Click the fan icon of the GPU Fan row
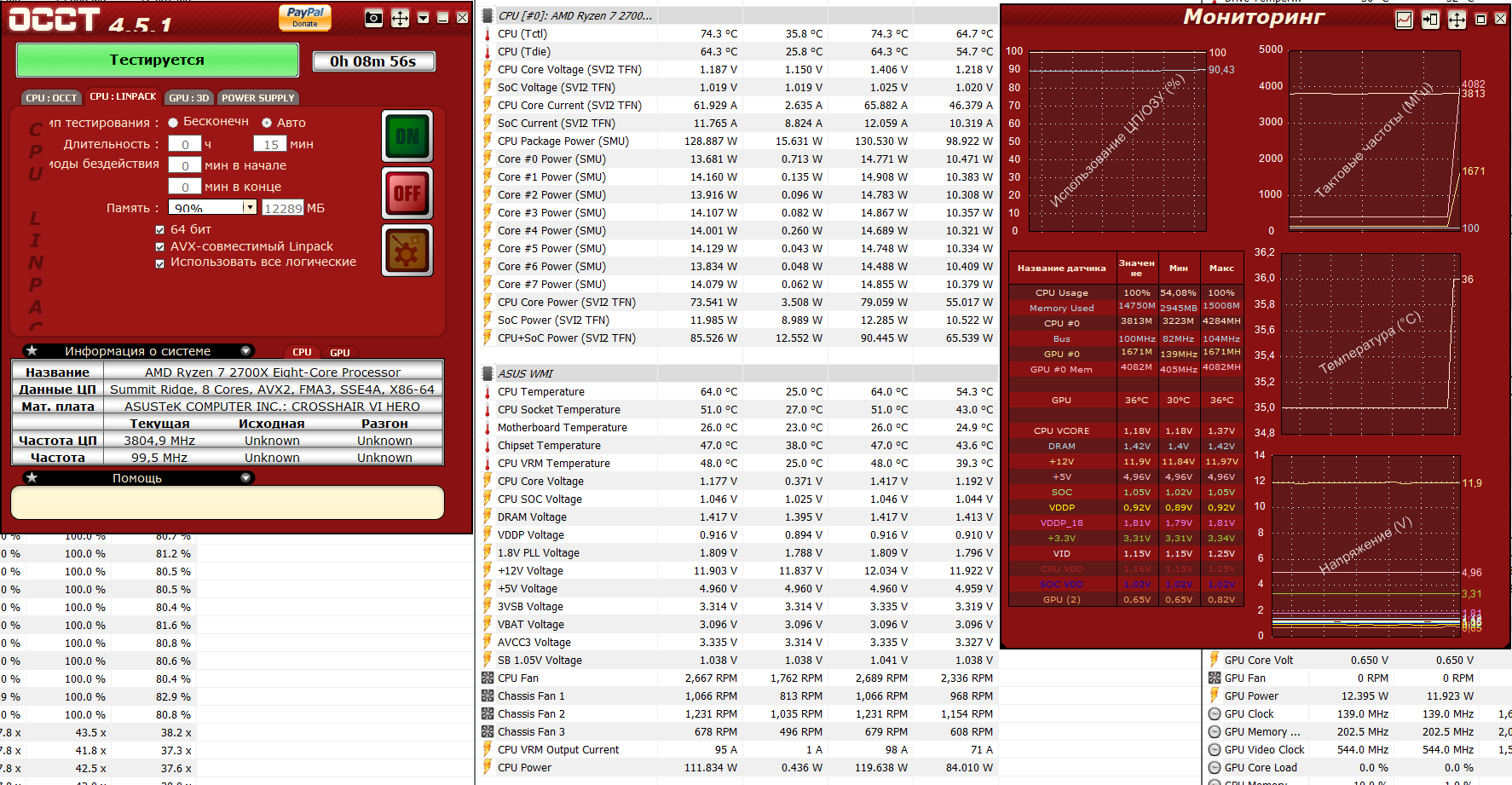Screen dimensions: 1512x785 [1215, 678]
